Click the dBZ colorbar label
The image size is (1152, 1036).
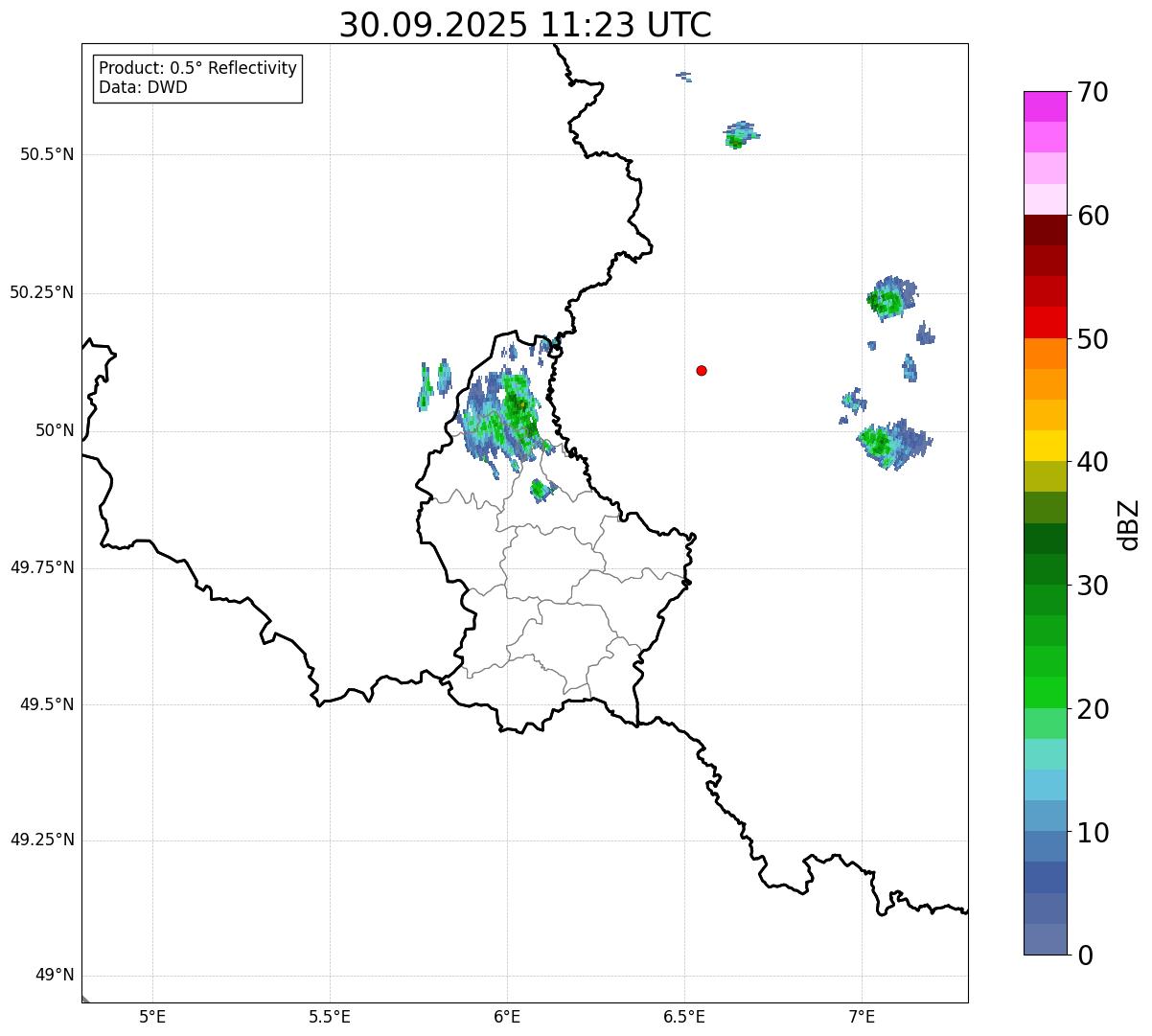pyautogui.click(x=1128, y=523)
